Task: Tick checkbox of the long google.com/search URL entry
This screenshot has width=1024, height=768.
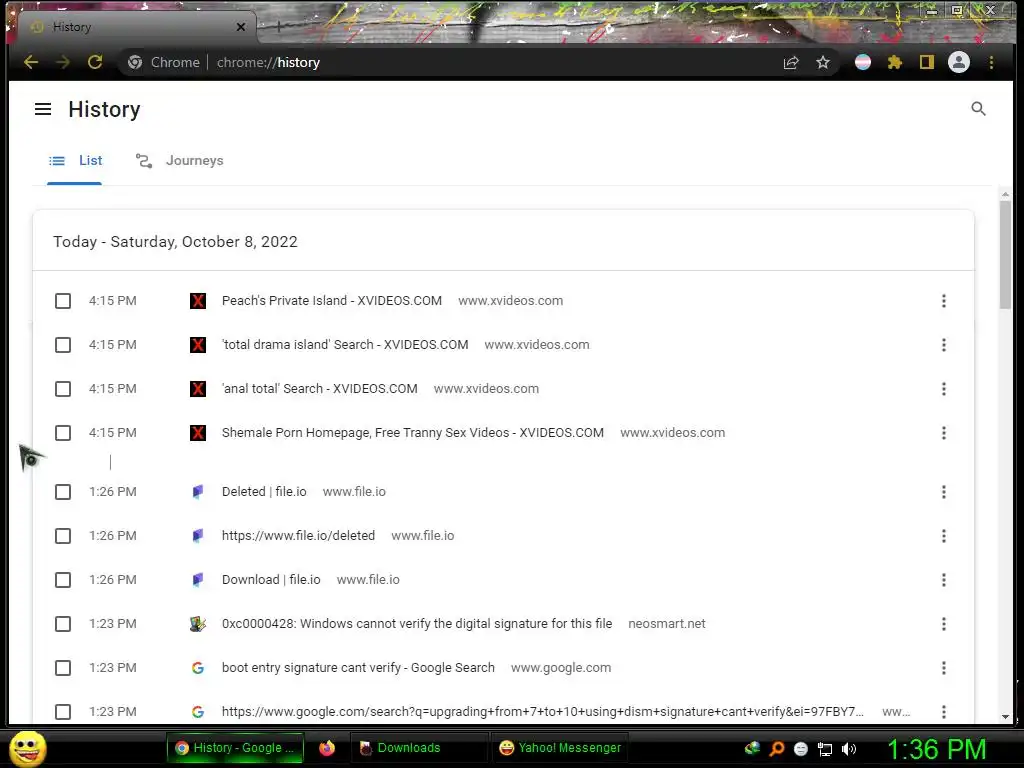Action: click(63, 712)
